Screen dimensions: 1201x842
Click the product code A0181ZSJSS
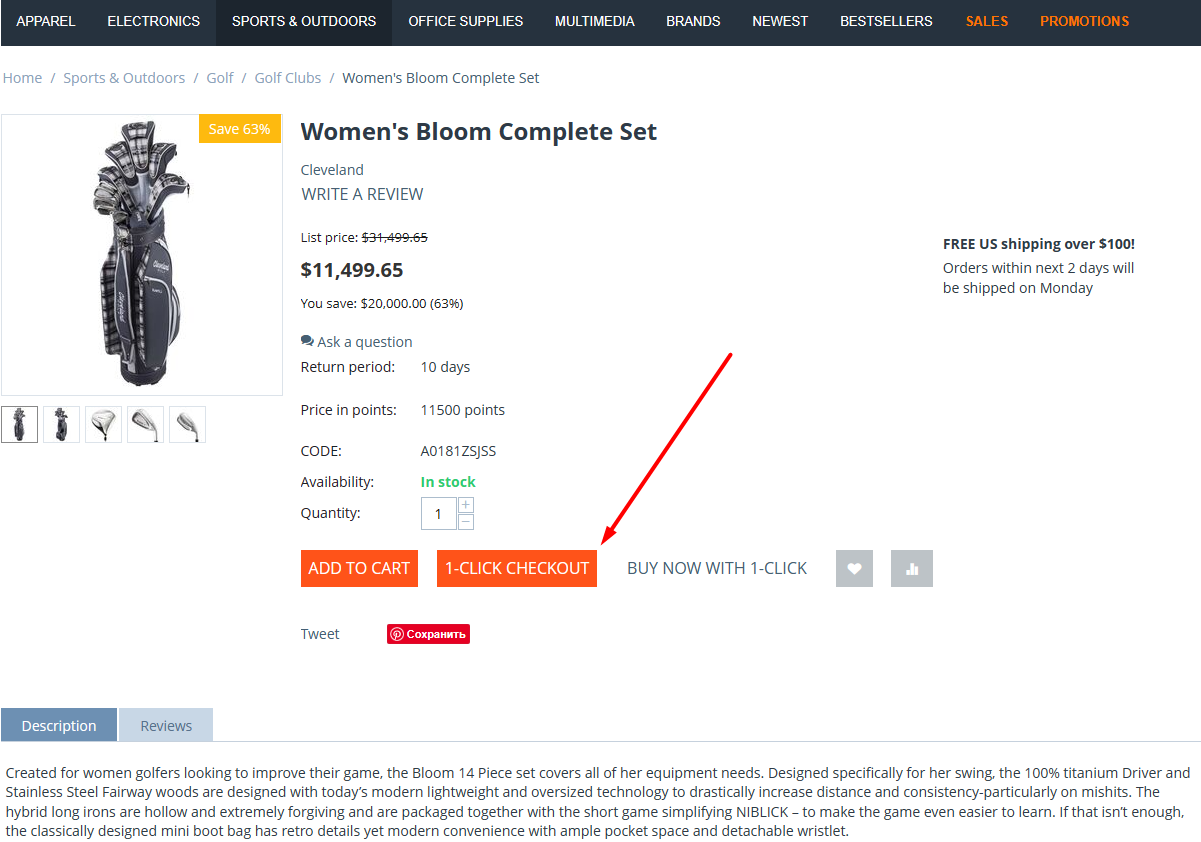(x=458, y=451)
